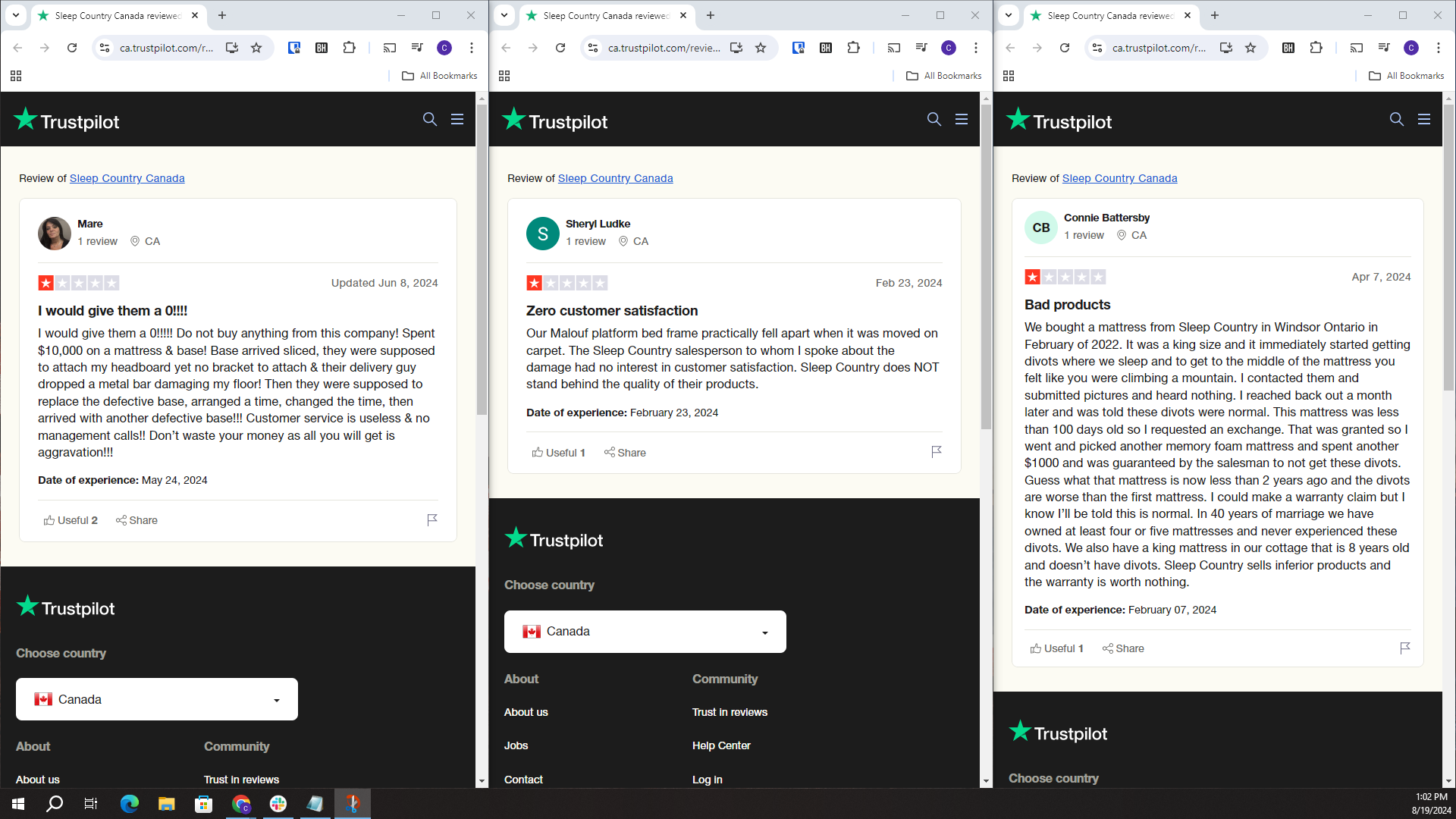Open the Contact footer link in the middle window
The height and width of the screenshot is (819, 1456).
(x=523, y=780)
